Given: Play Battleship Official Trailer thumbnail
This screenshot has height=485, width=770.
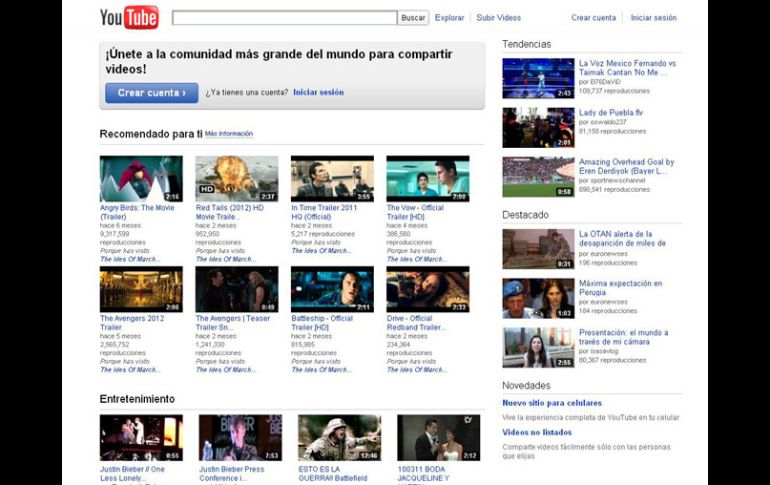Looking at the screenshot, I should point(332,289).
